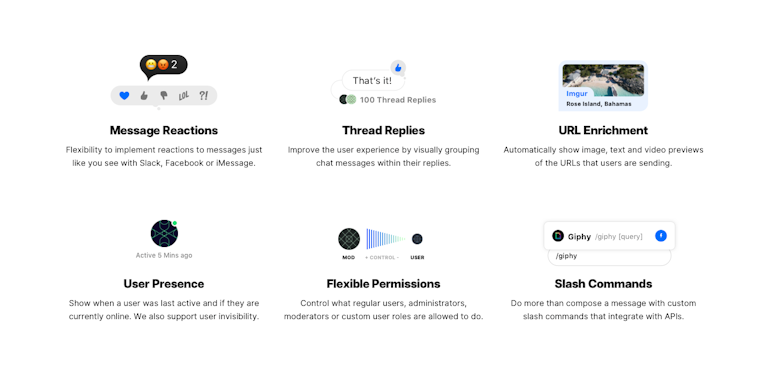This screenshot has width=768, height=383.
Task: Open the 100 Thread Replies link
Action: coord(398,100)
